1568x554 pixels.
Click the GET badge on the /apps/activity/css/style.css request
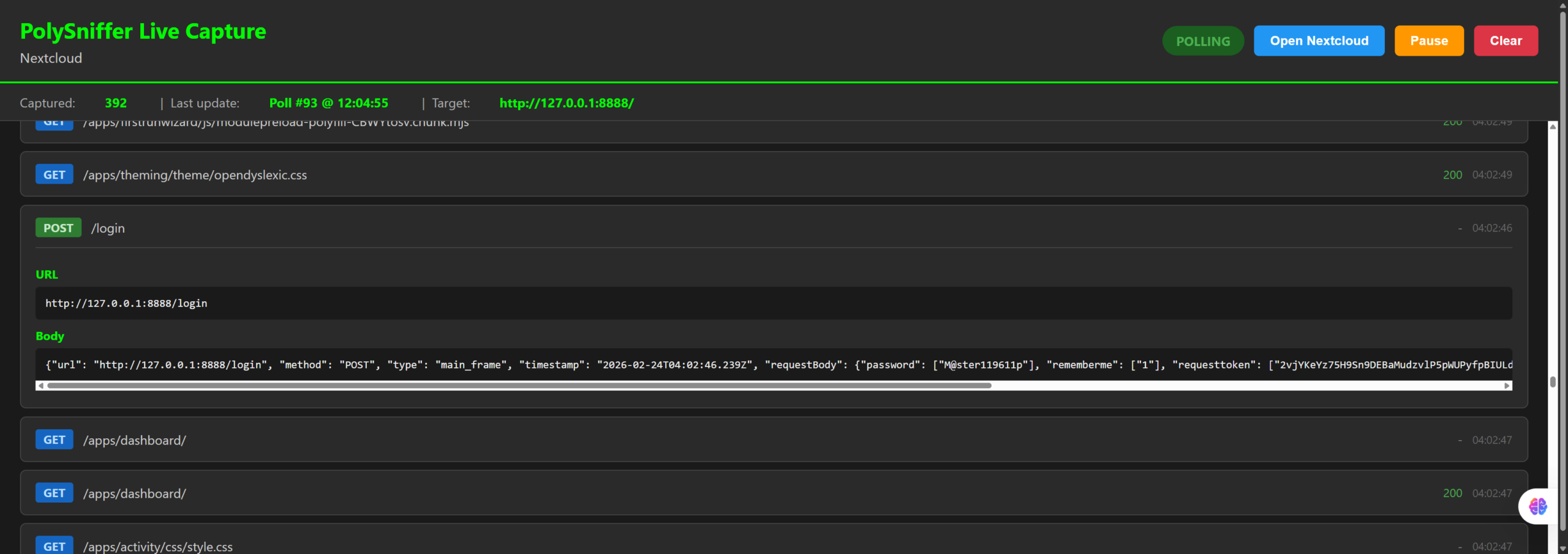pyautogui.click(x=54, y=545)
